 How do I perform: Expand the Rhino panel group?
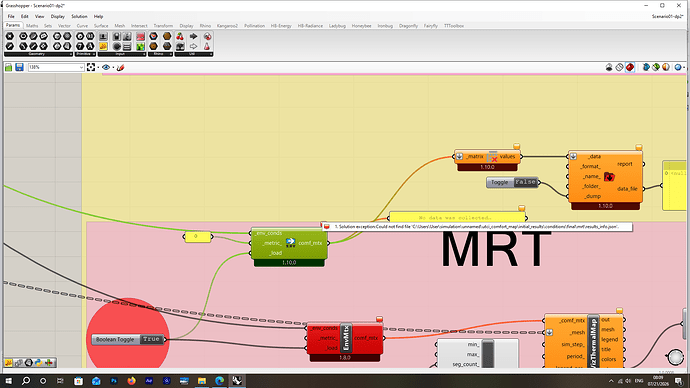click(x=160, y=54)
